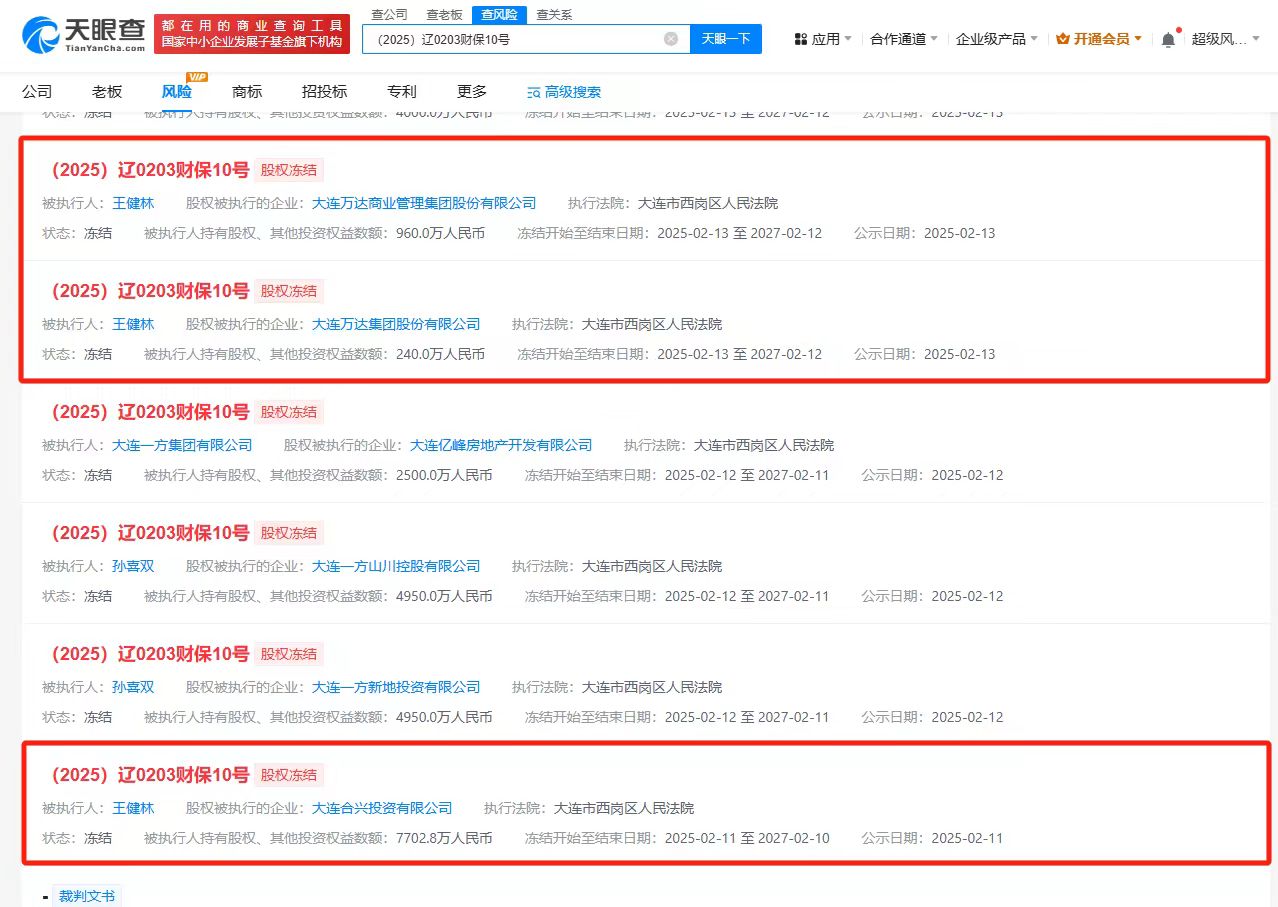Image resolution: width=1278 pixels, height=907 pixels.
Task: Open 高级搜索 advanced search icon
Action: [534, 92]
